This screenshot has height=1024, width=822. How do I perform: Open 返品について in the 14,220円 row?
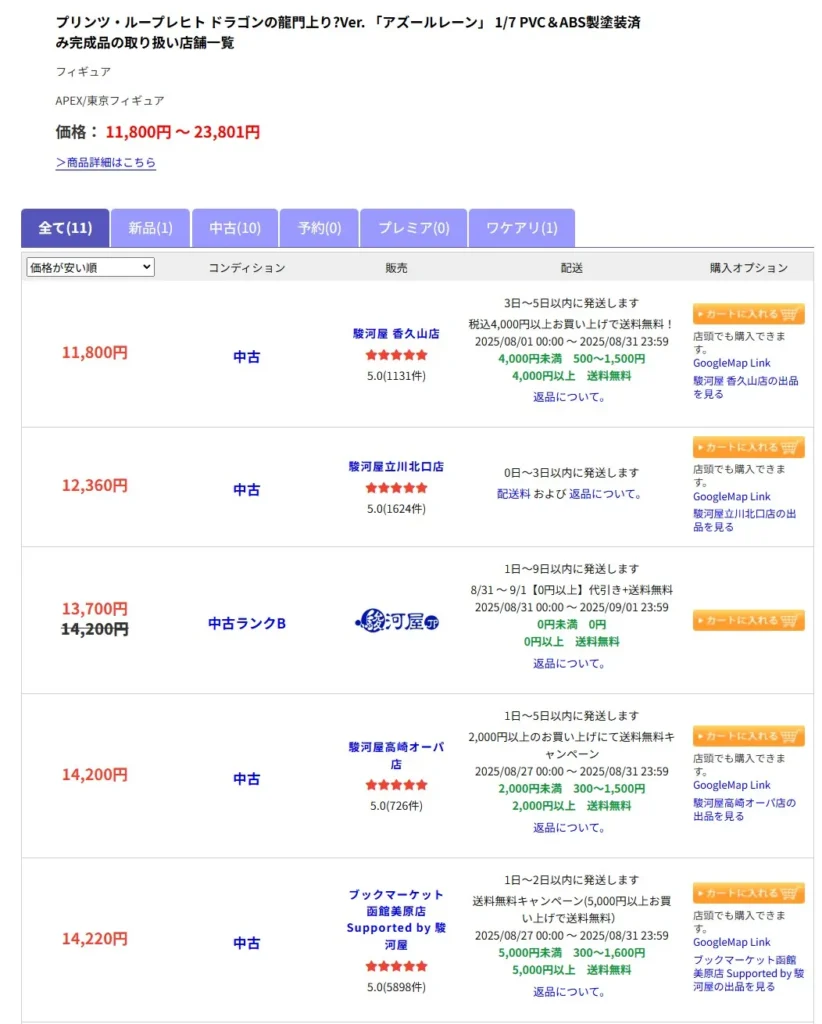point(569,992)
